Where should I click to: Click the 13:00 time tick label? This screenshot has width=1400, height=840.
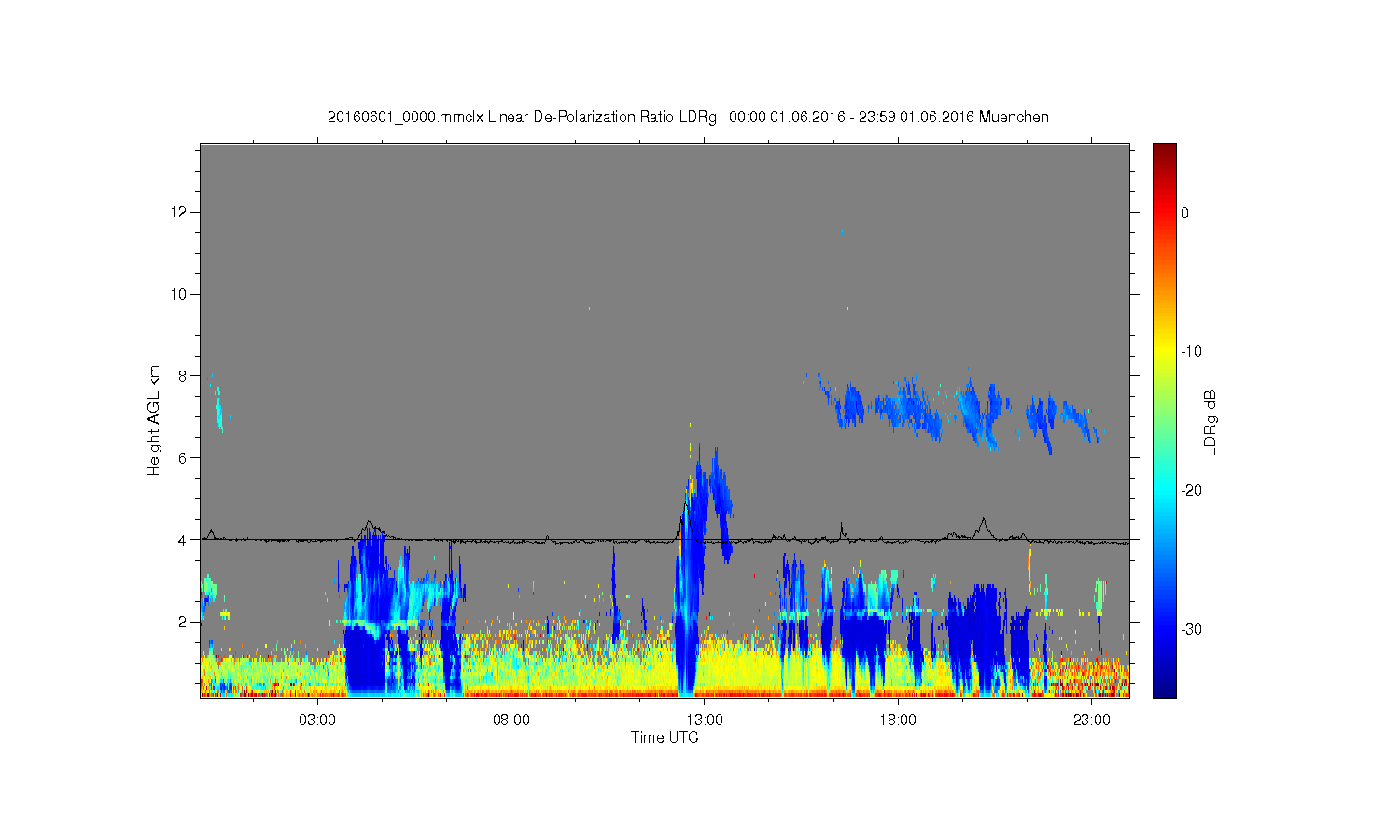pos(705,720)
